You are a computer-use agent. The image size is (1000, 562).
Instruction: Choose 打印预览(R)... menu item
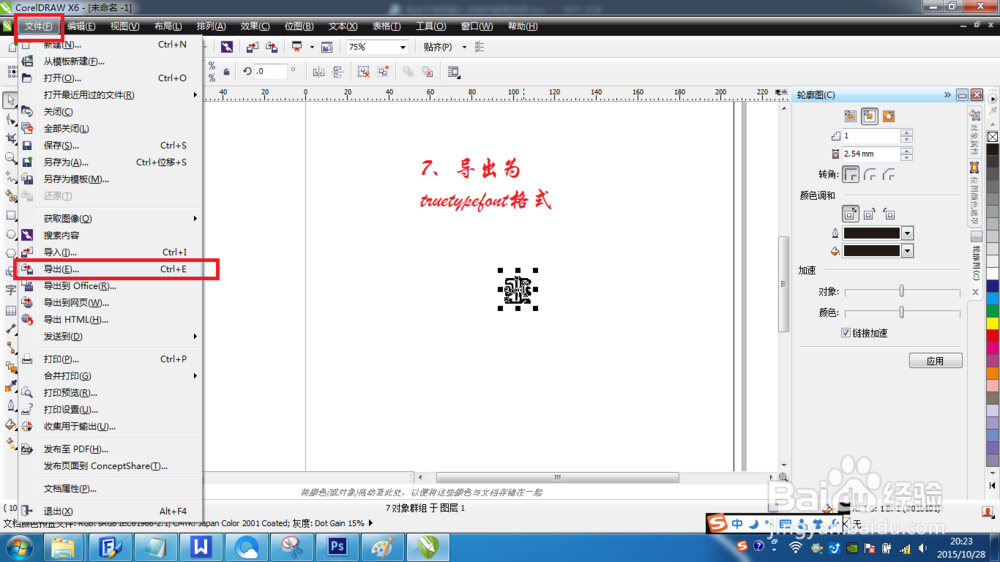(x=111, y=393)
